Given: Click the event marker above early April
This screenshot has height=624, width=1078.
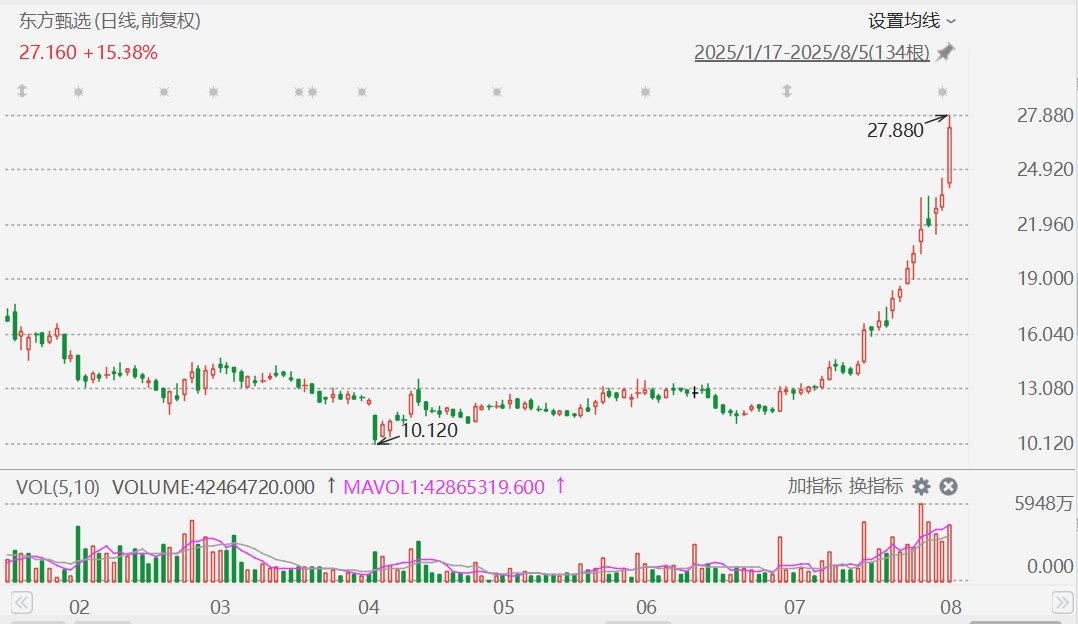Looking at the screenshot, I should point(362,91).
